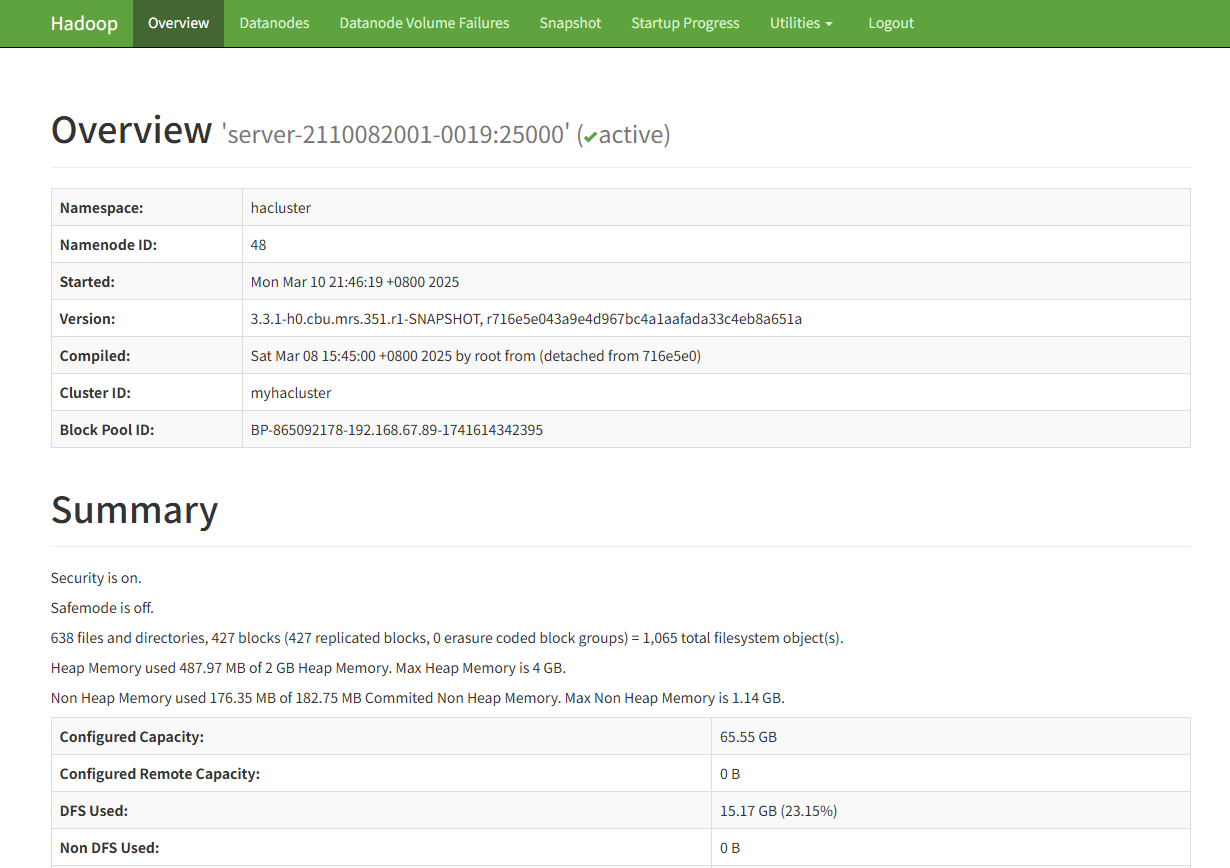
Task: Click the Started label cell
Action: [x=147, y=282]
